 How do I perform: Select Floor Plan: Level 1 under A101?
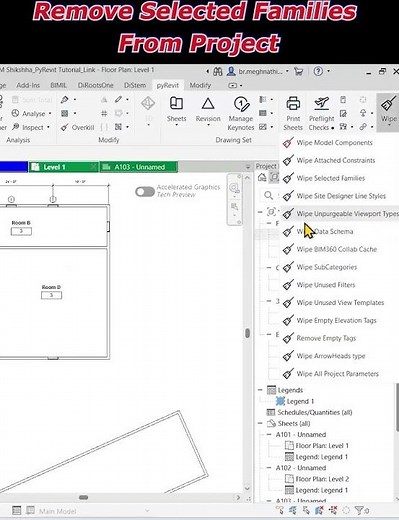[322, 446]
